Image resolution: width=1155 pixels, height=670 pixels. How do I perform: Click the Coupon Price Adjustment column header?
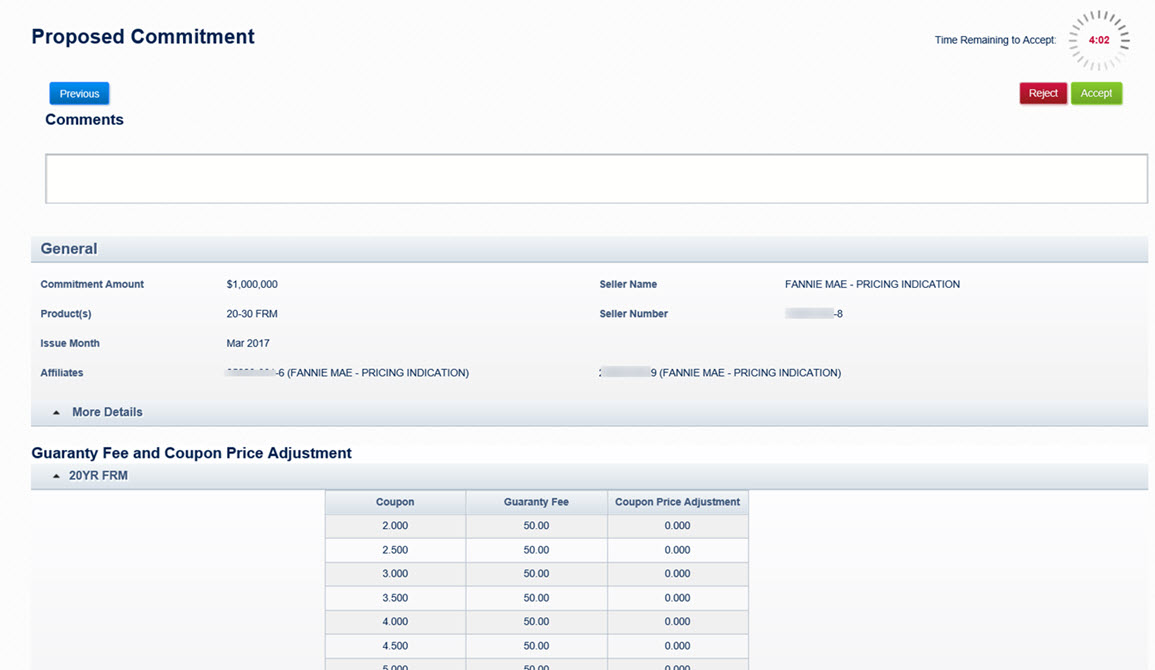[677, 502]
